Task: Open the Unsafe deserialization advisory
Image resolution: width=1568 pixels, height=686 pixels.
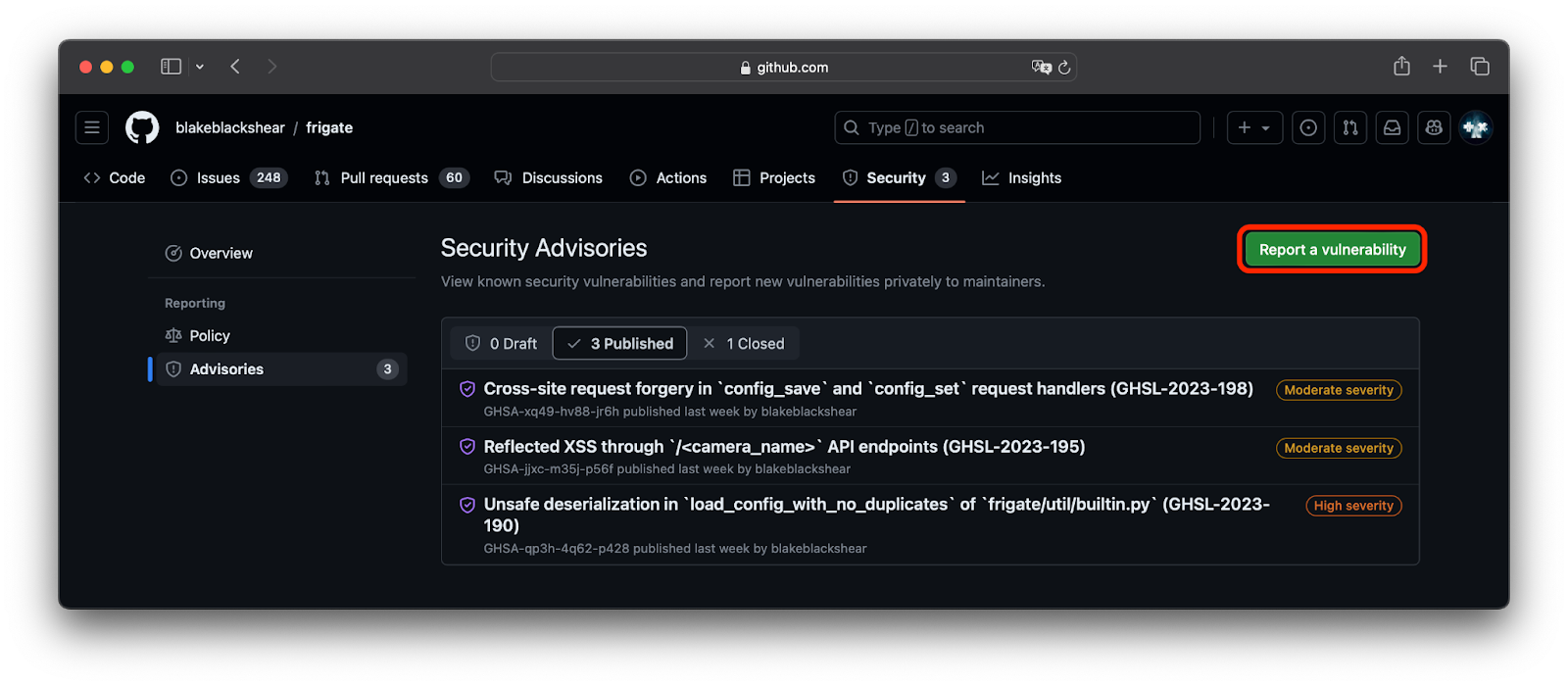Action: pyautogui.click(x=876, y=514)
